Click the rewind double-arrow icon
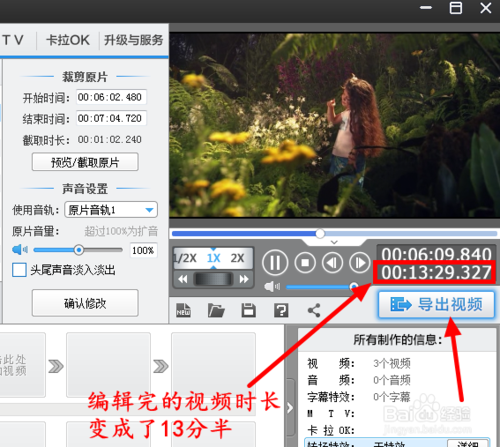Viewport: 500px width, 447px height. pos(183,279)
